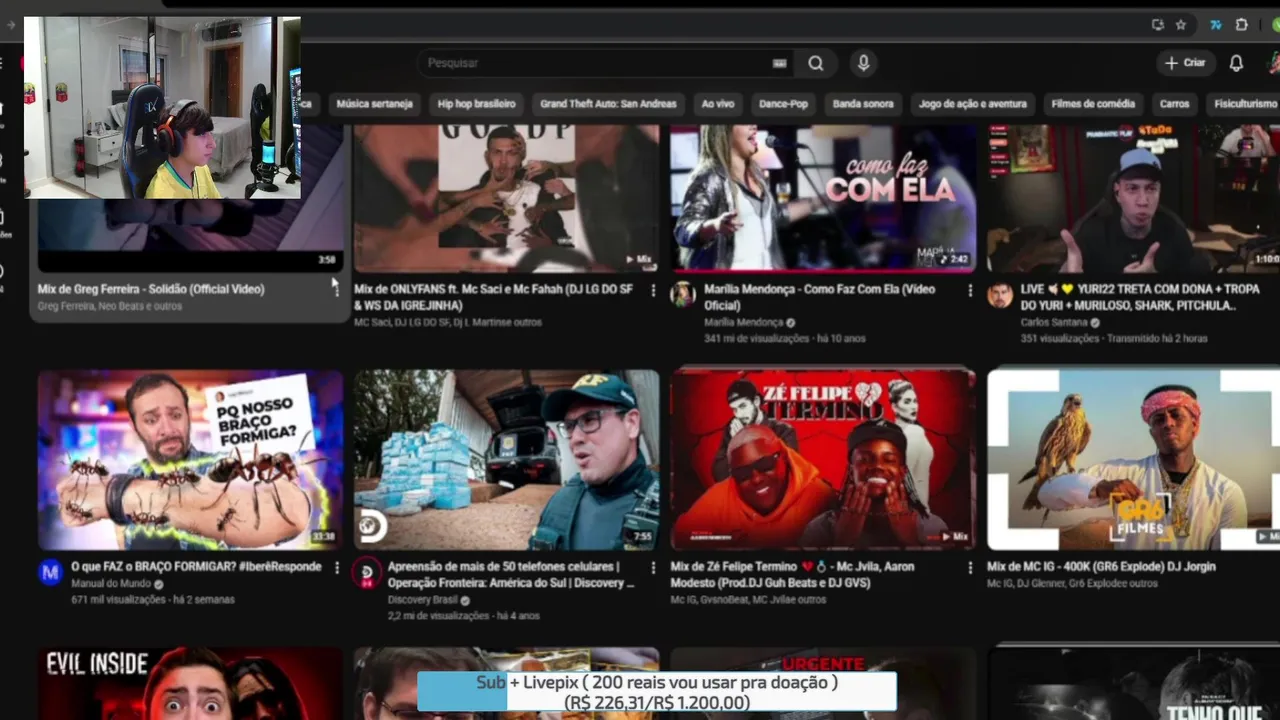Play the Como Faz Com Ela thumbnail
Viewport: 1280px width, 720px height.
tap(823, 198)
